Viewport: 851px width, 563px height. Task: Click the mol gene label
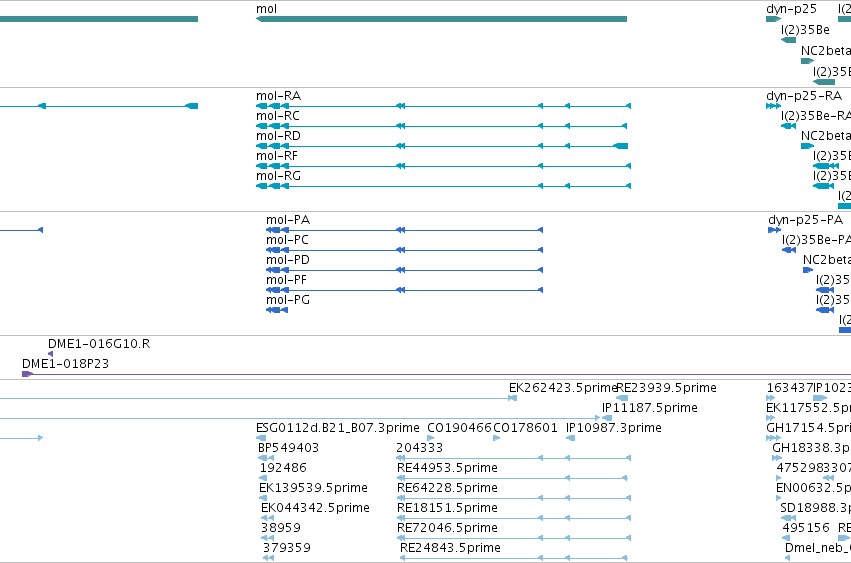point(266,9)
